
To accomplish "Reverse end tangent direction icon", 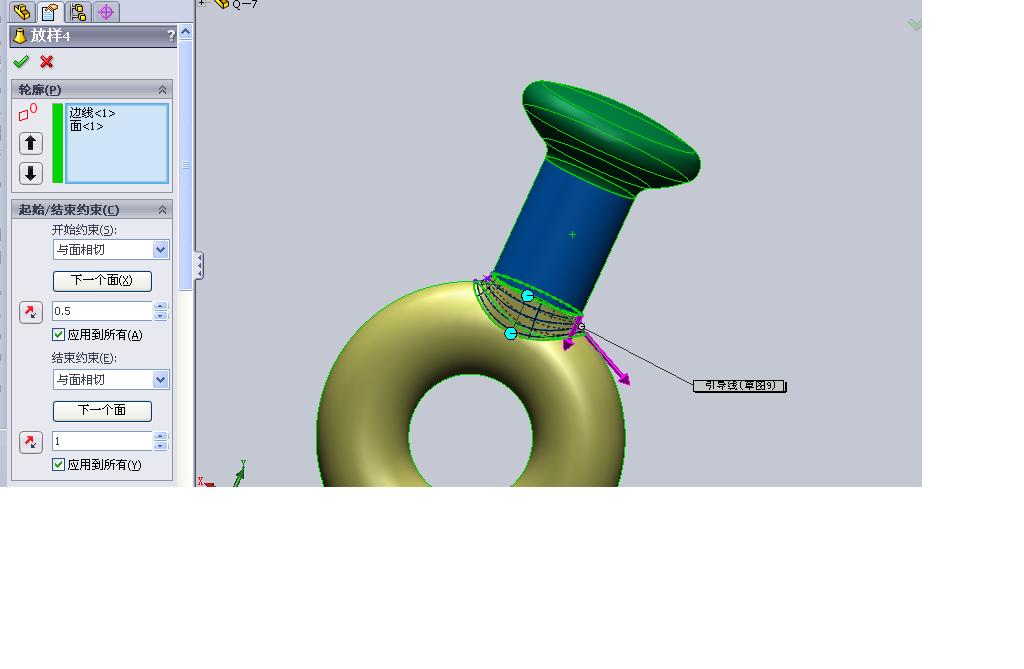I will [x=31, y=442].
